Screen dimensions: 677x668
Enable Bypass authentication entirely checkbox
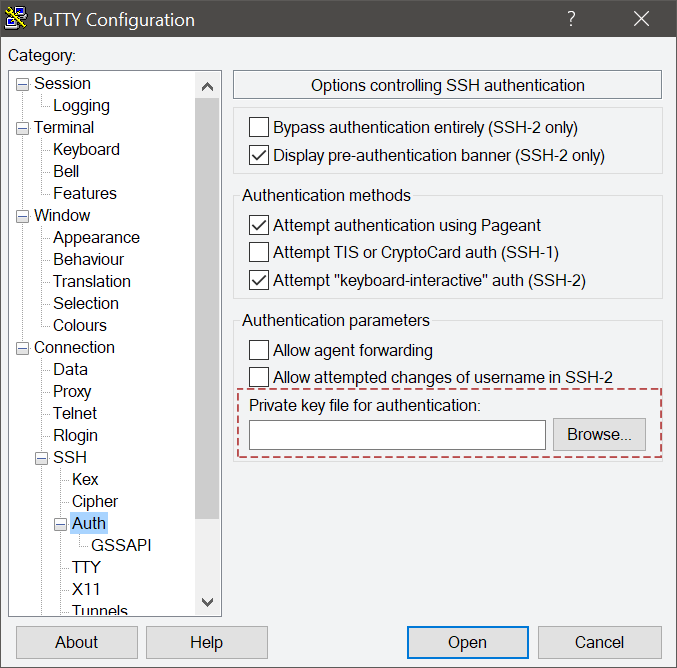pos(259,127)
